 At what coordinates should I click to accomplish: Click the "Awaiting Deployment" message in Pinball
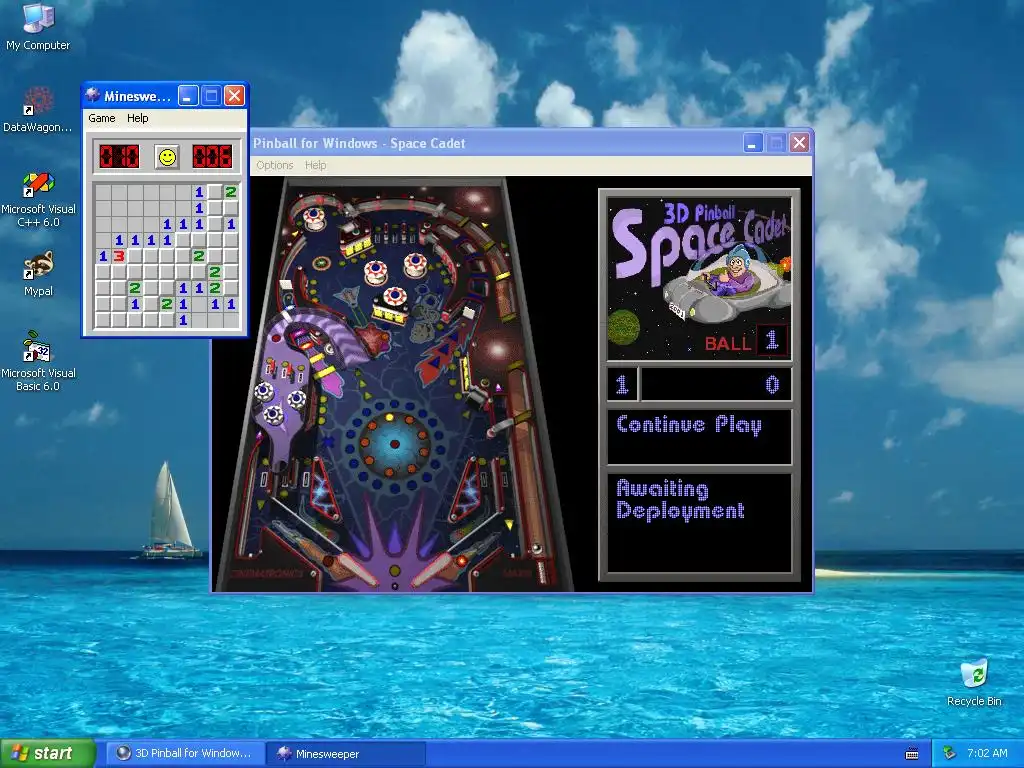(680, 500)
